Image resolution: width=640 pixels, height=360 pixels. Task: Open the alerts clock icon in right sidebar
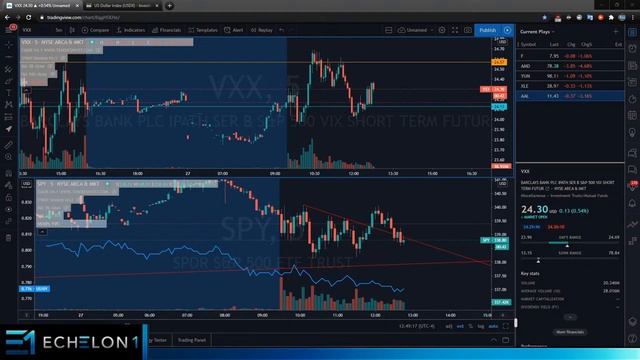click(632, 49)
